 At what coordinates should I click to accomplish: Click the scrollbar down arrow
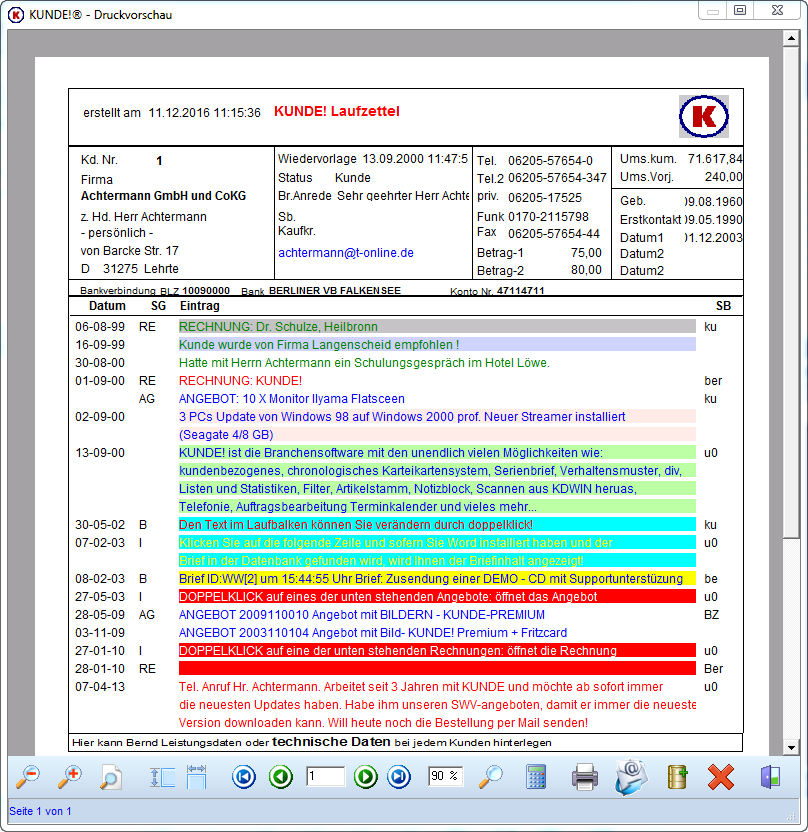click(x=792, y=748)
